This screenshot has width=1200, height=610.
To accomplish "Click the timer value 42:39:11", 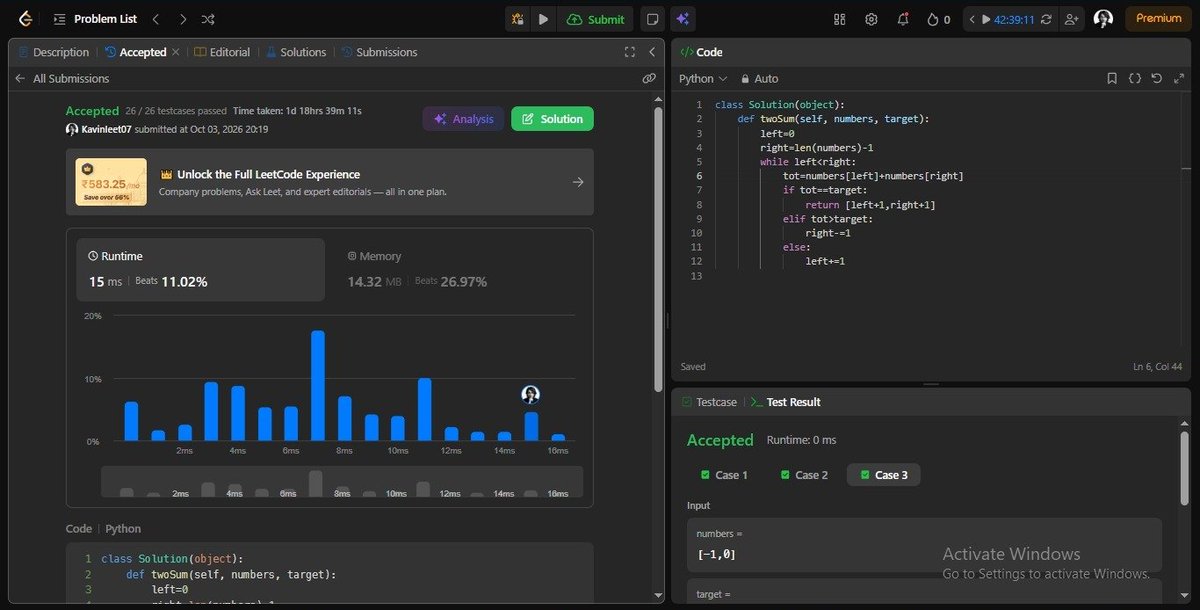I will [1014, 18].
